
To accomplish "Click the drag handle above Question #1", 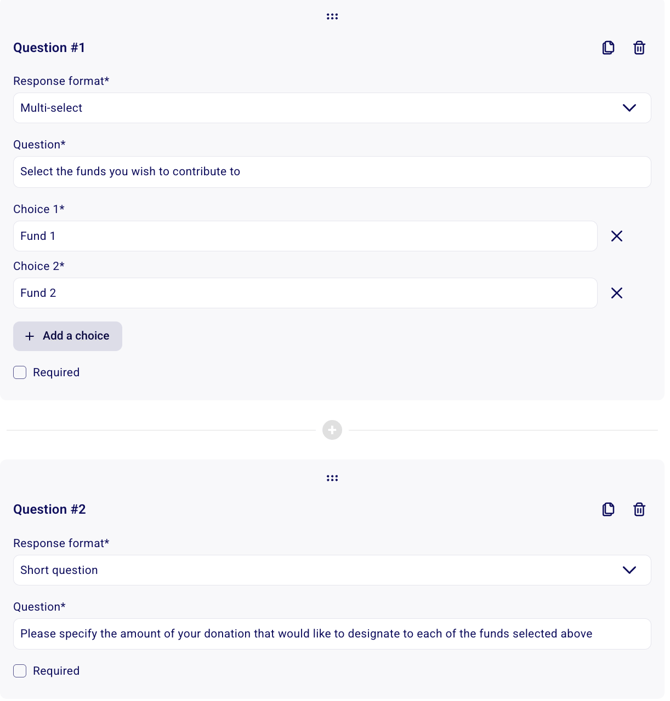I will [332, 17].
